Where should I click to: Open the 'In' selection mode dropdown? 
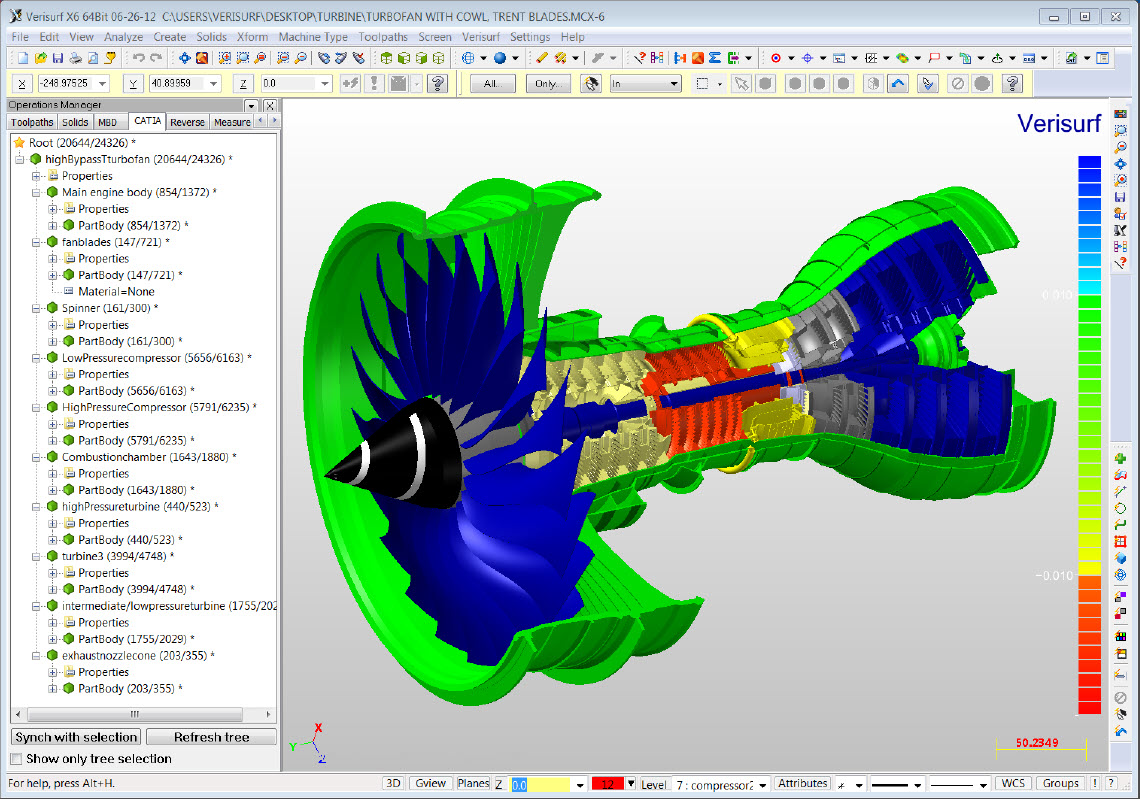pos(646,84)
